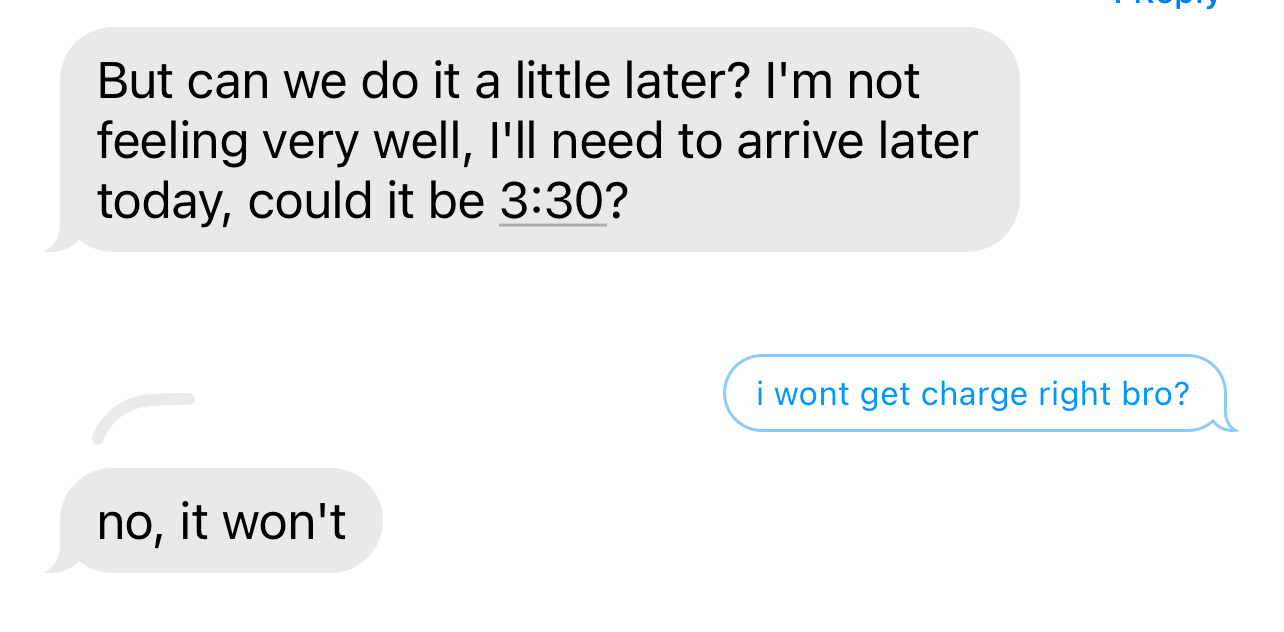Click the tail of the blue outlined bubble
Viewport: 1284px width, 632px height.
pyautogui.click(x=1226, y=425)
